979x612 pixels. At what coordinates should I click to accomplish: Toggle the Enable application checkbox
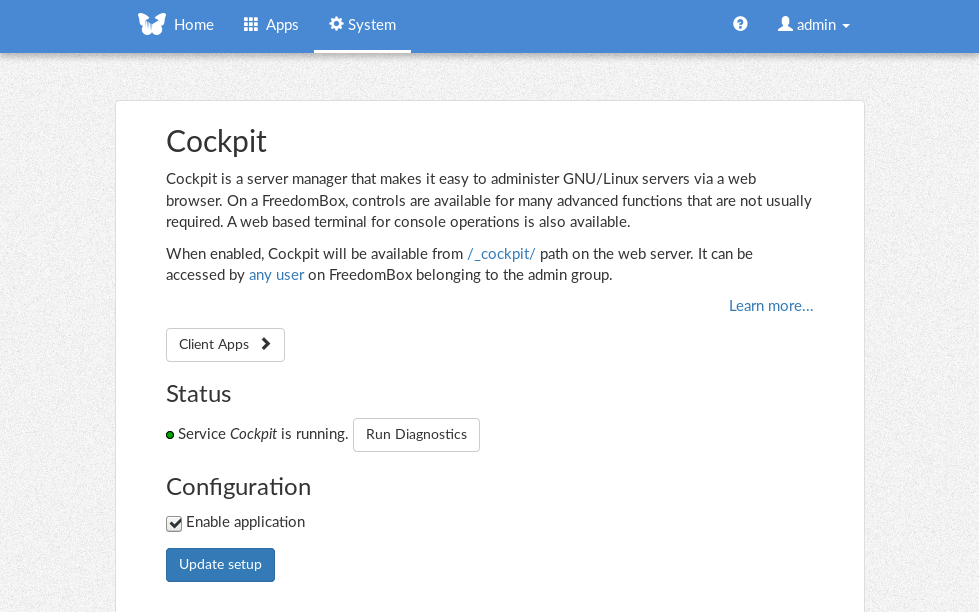[x=174, y=523]
